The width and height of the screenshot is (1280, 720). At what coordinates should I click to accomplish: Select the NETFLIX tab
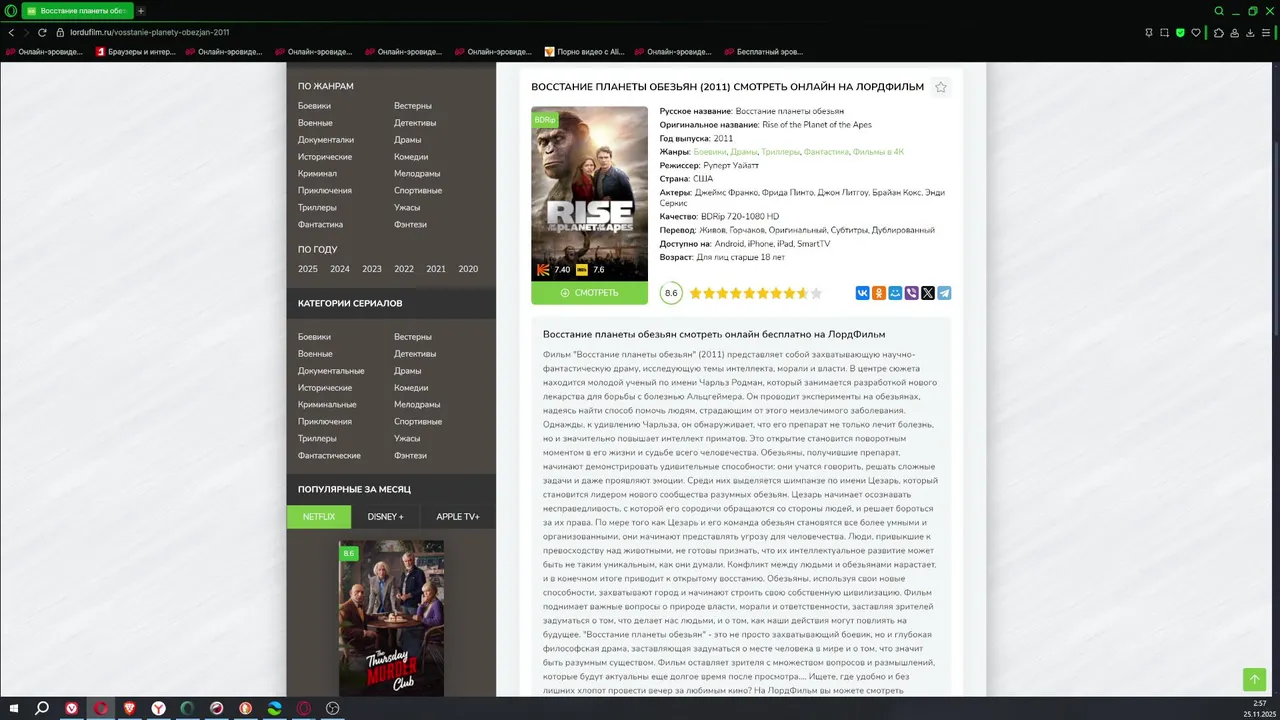319,517
